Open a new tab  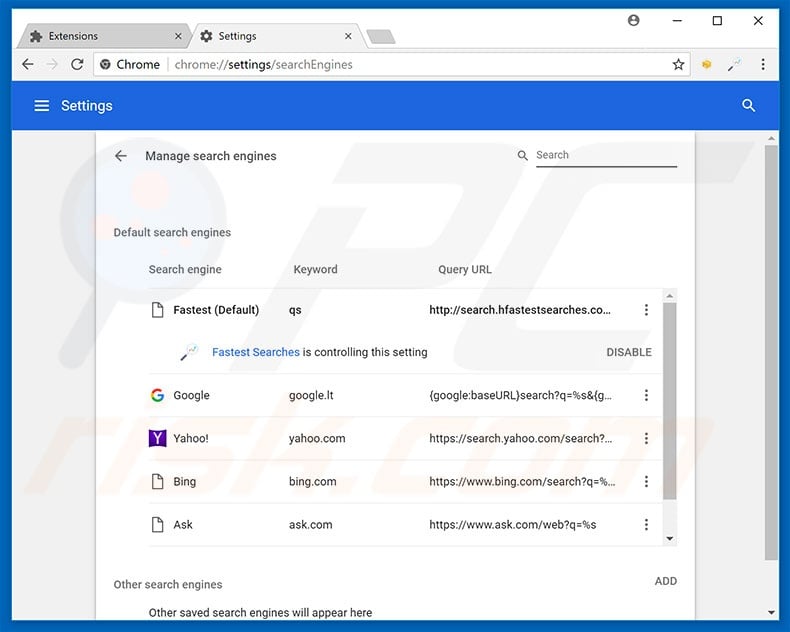(x=381, y=37)
